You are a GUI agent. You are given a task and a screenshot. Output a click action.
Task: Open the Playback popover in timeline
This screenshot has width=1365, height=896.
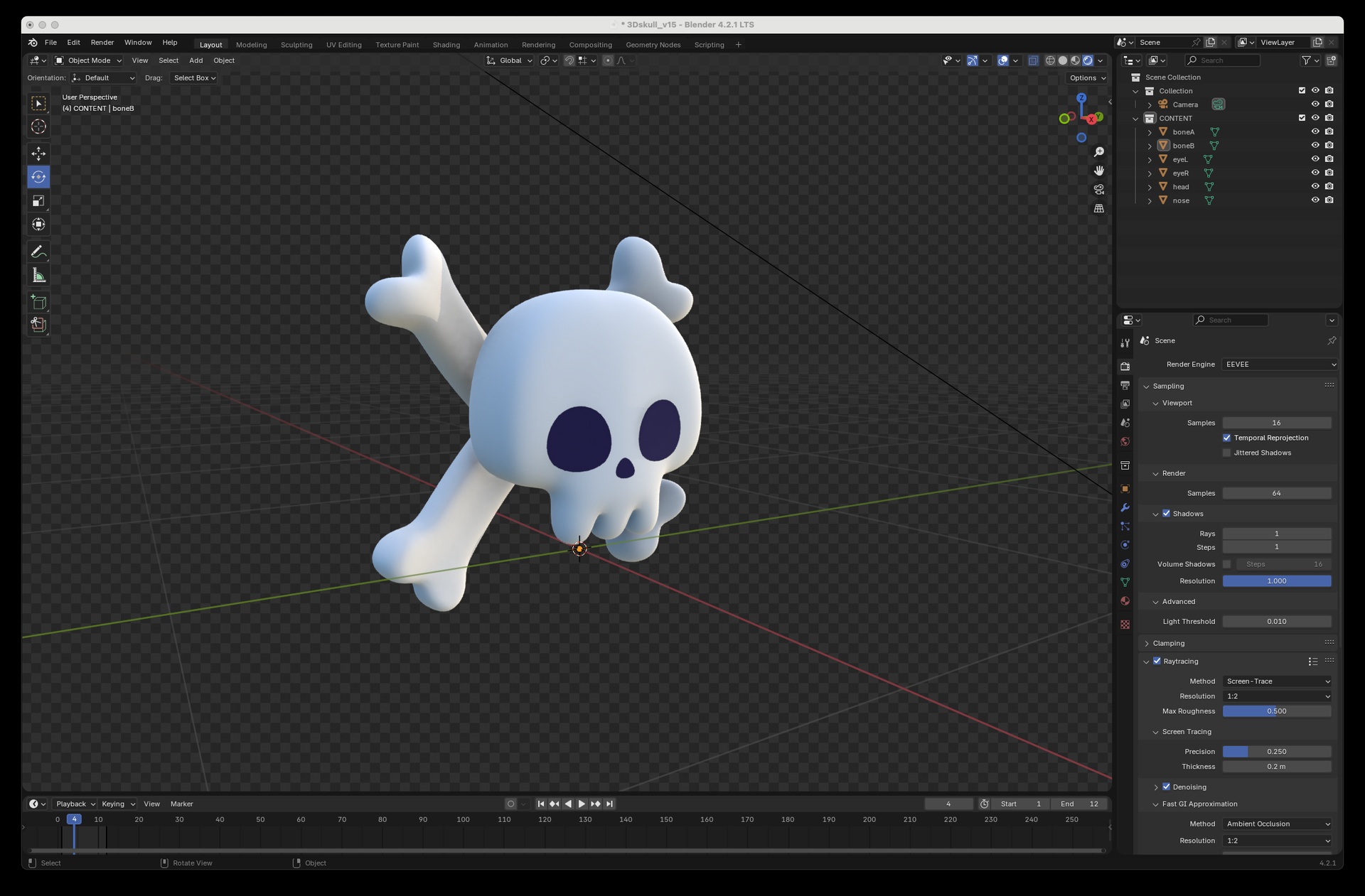point(75,804)
